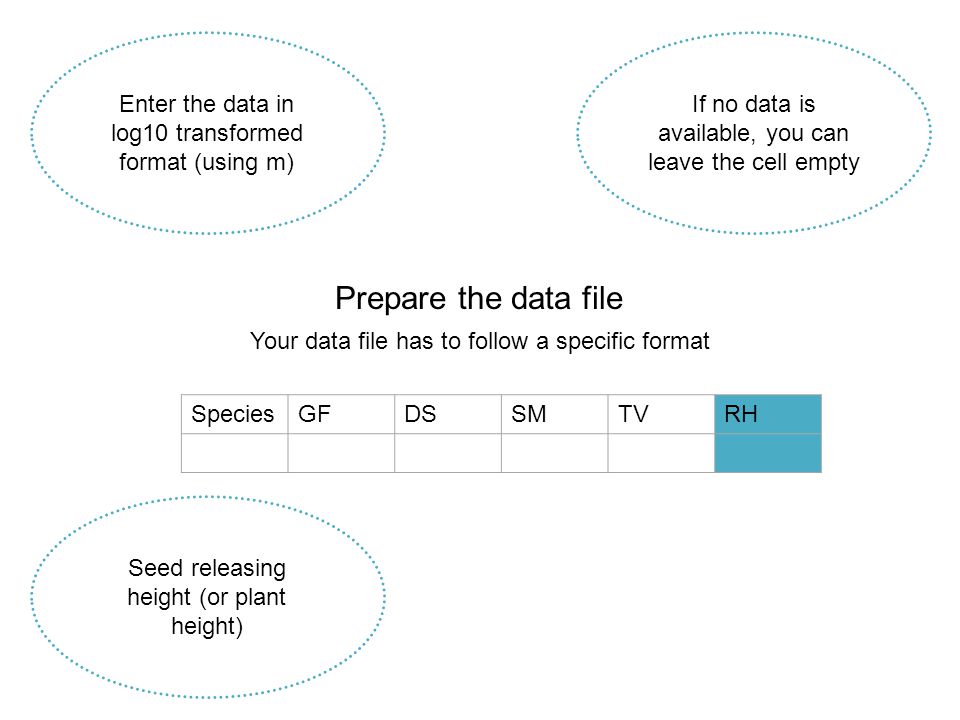The height and width of the screenshot is (720, 960).
Task: Select the 'If no data is available' bubble
Action: [x=754, y=133]
